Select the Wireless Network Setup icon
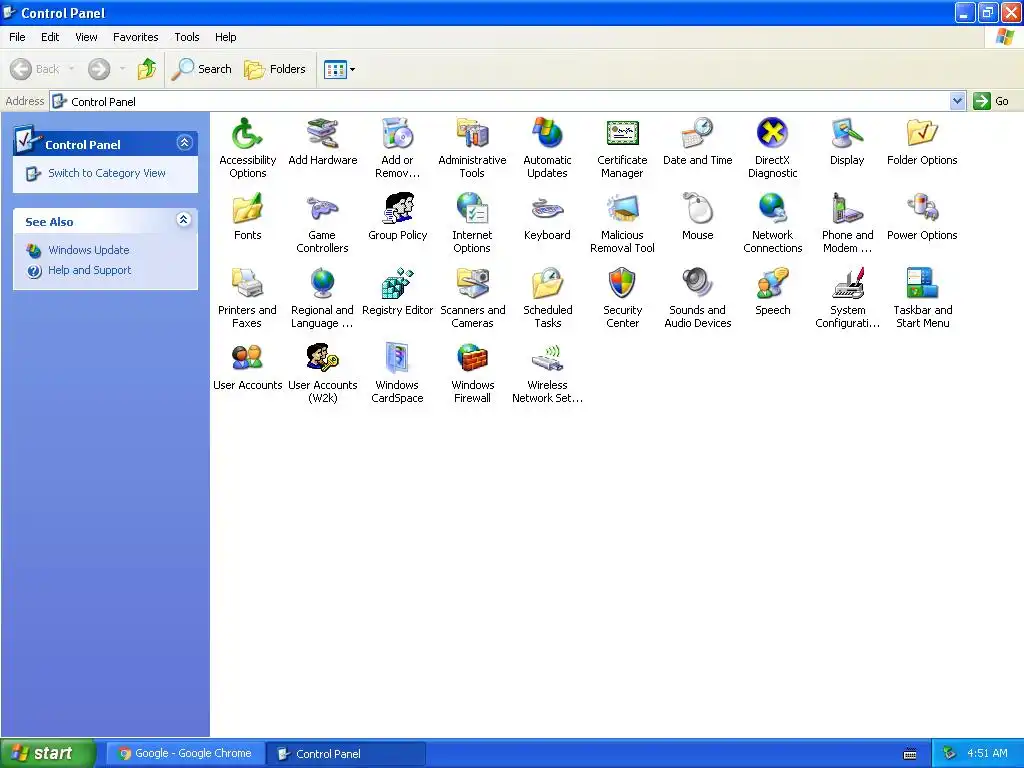This screenshot has height=768, width=1024. pyautogui.click(x=547, y=359)
